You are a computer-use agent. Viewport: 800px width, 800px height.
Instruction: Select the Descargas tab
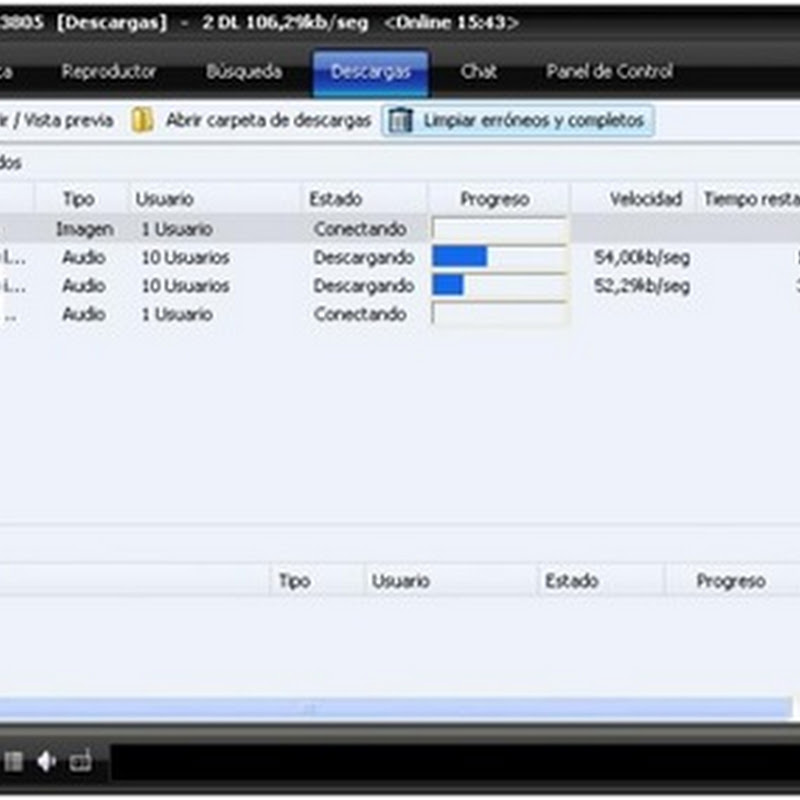[x=370, y=72]
